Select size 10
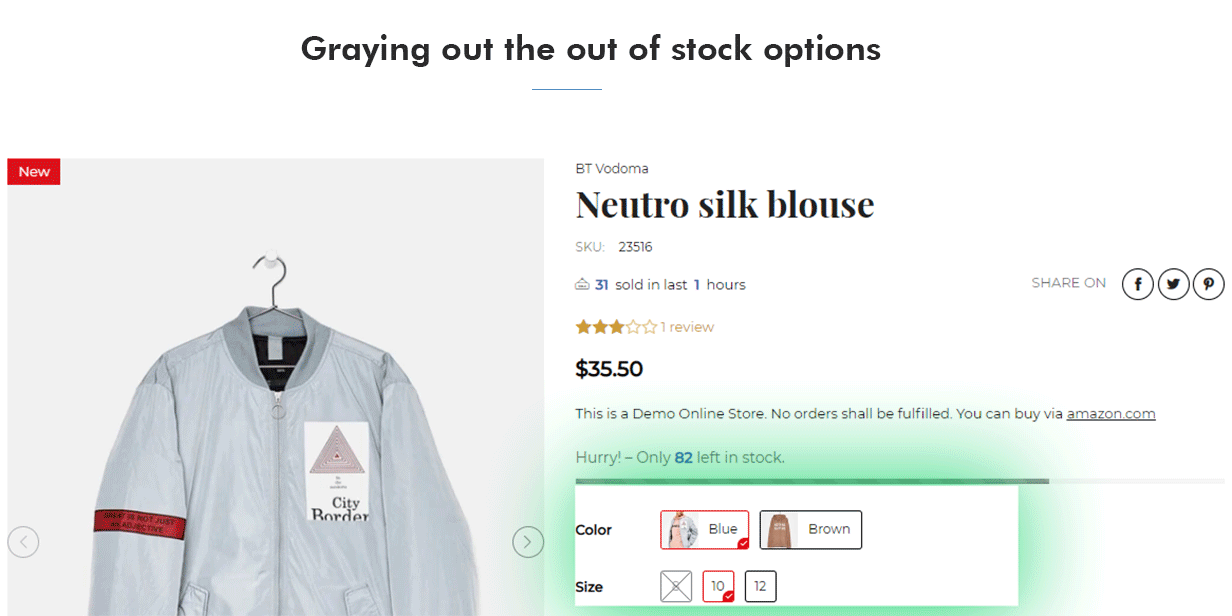 tap(718, 586)
